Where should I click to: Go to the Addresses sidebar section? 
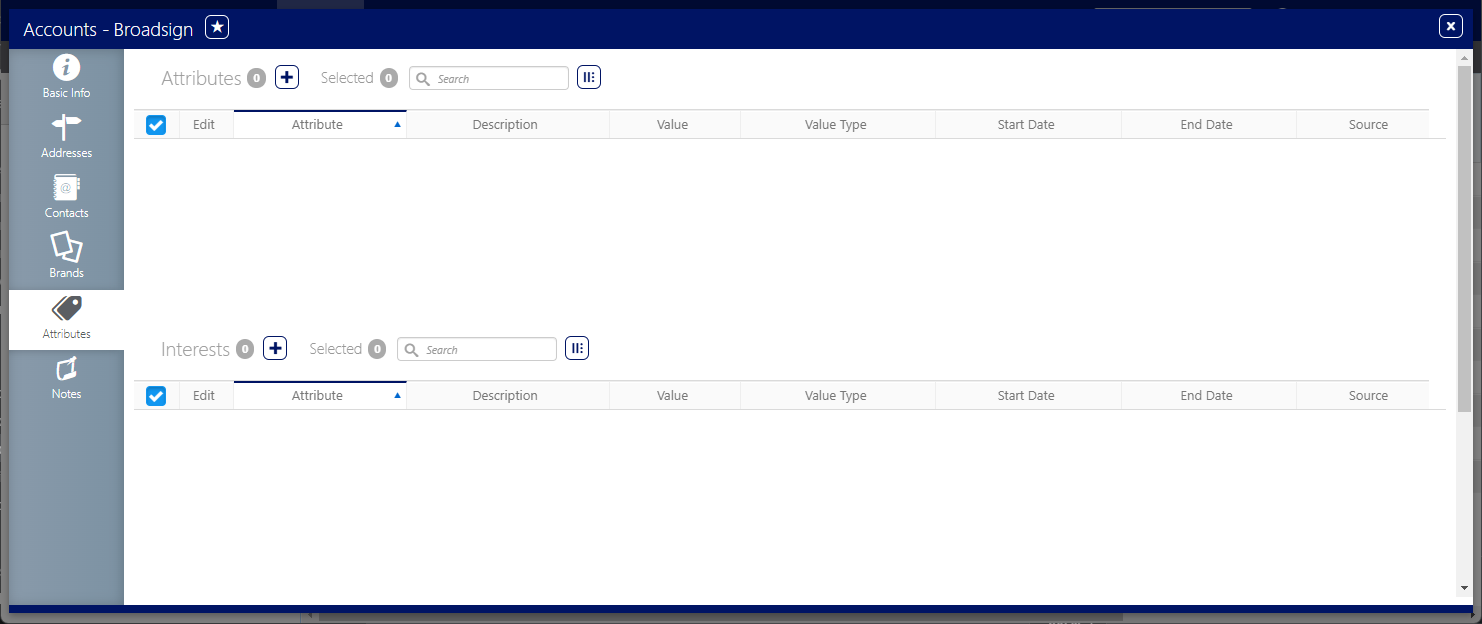coord(66,137)
